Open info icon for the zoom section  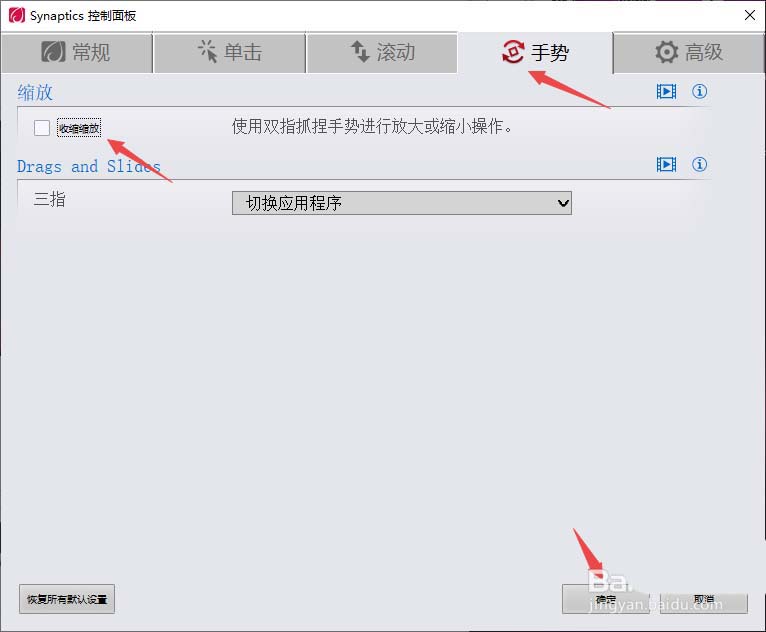click(699, 91)
